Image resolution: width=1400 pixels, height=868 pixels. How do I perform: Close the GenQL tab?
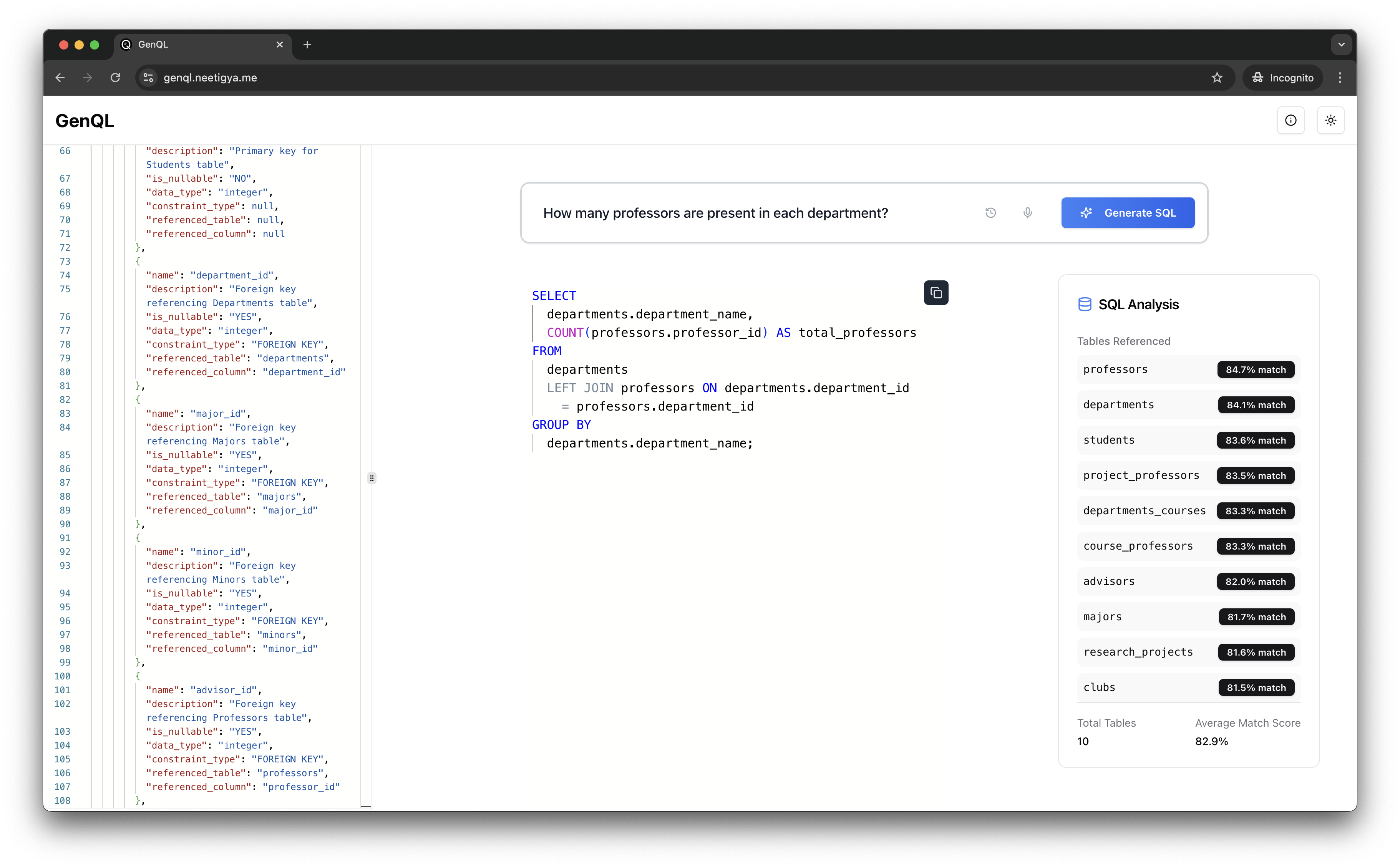click(280, 45)
